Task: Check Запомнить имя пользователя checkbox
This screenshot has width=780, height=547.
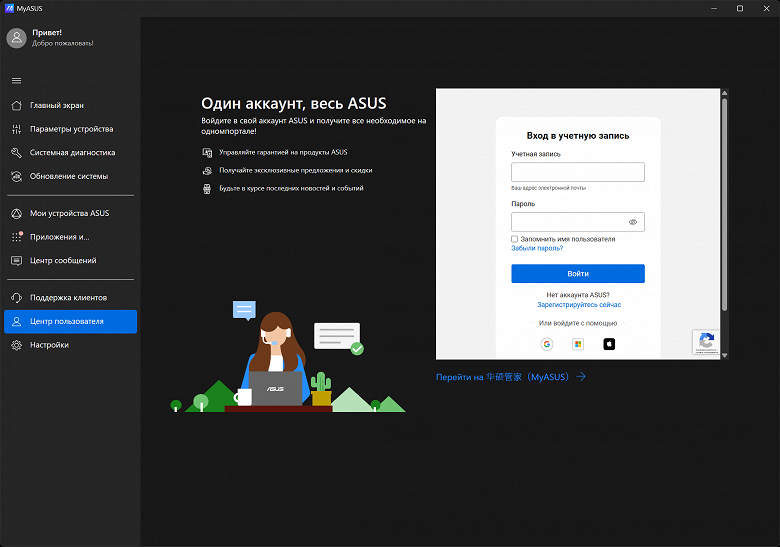Action: (514, 239)
